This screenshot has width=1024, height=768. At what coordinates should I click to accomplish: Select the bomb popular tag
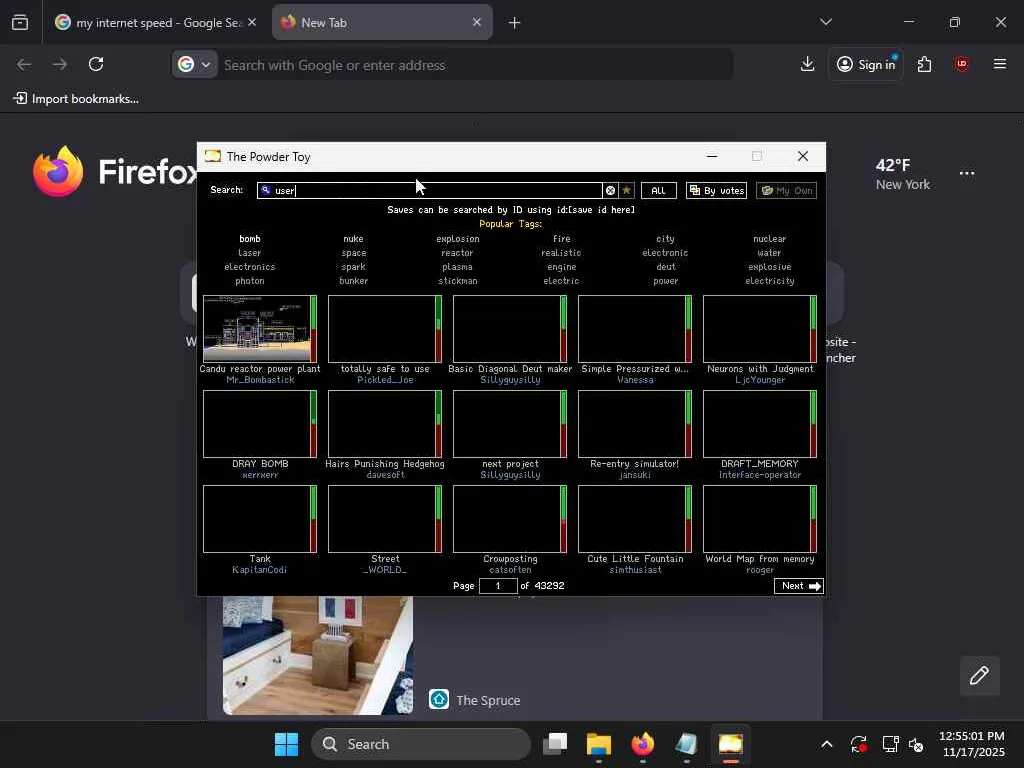[x=249, y=239]
